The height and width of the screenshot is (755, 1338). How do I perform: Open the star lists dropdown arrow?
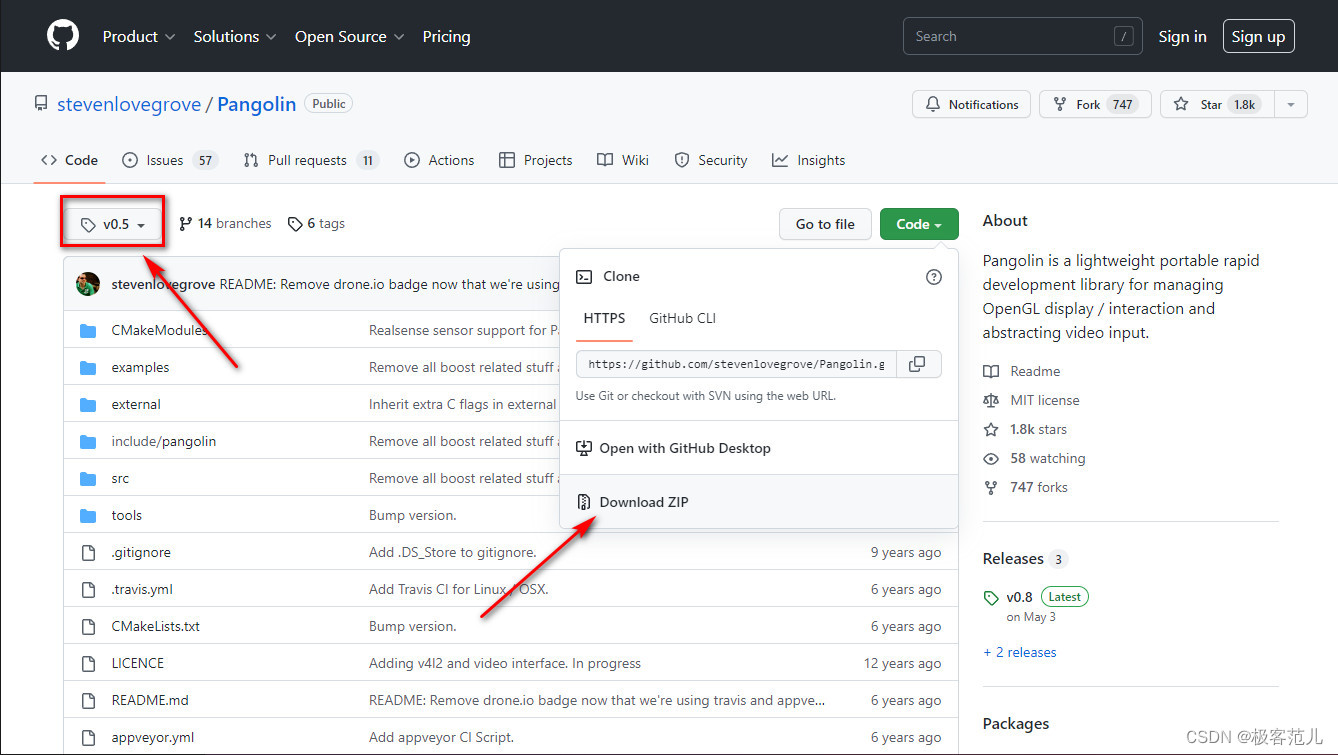point(1290,104)
